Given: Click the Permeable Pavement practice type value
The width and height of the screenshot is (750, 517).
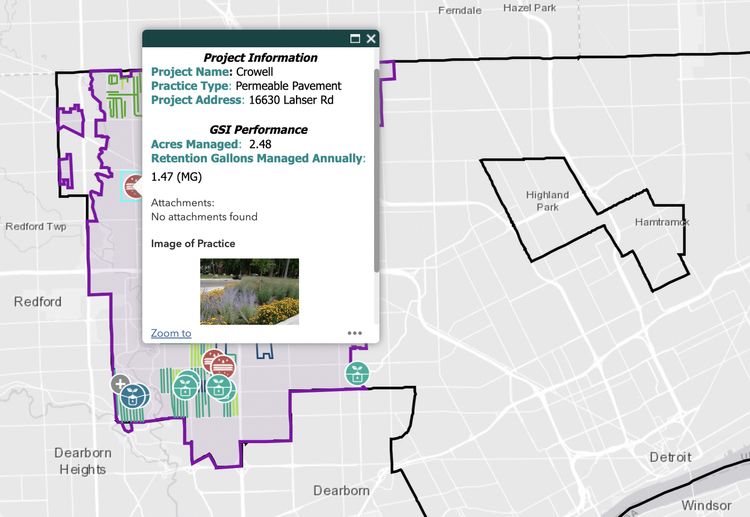Looking at the screenshot, I should point(288,86).
